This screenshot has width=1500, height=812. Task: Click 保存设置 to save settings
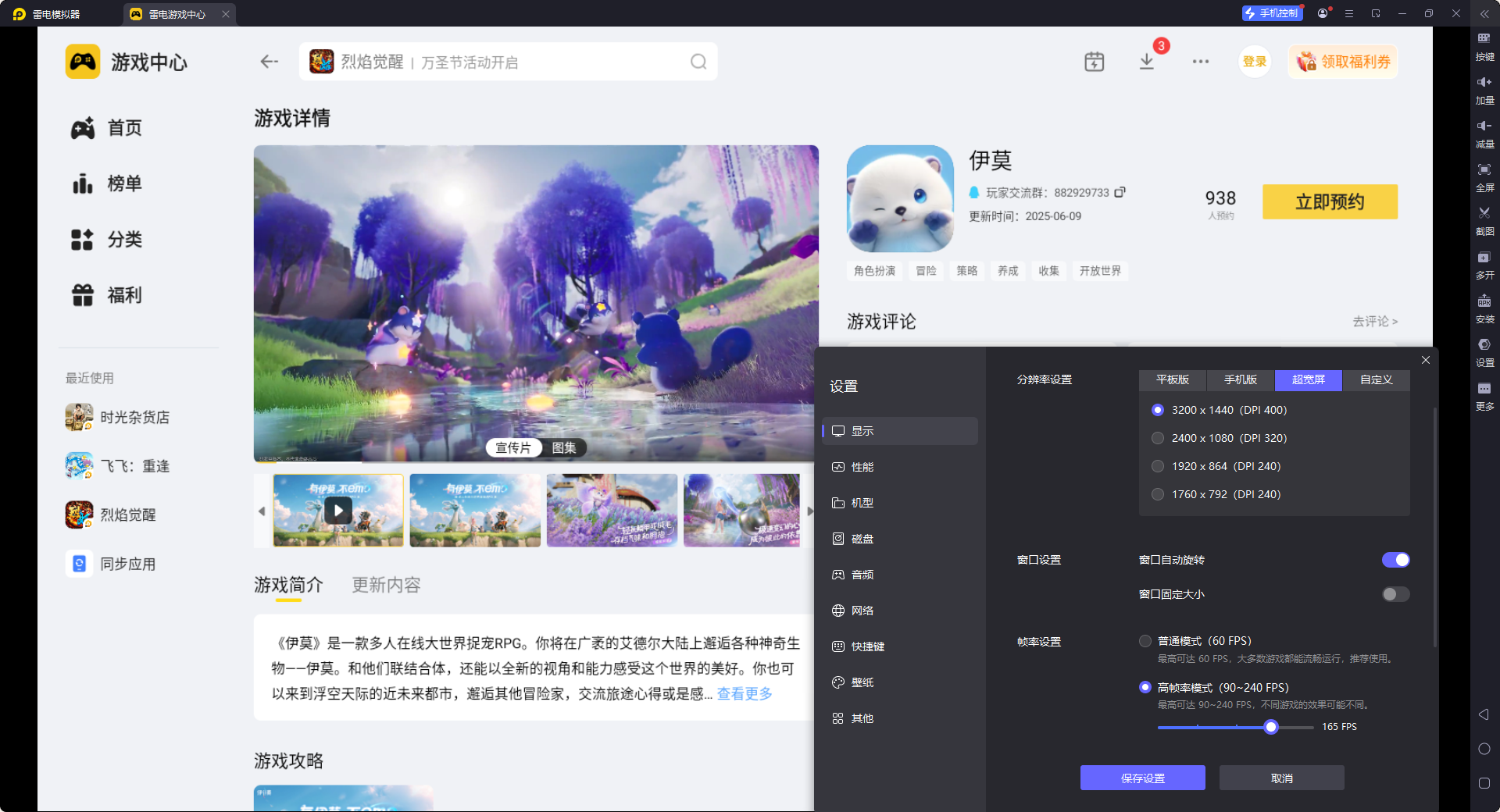click(1142, 778)
